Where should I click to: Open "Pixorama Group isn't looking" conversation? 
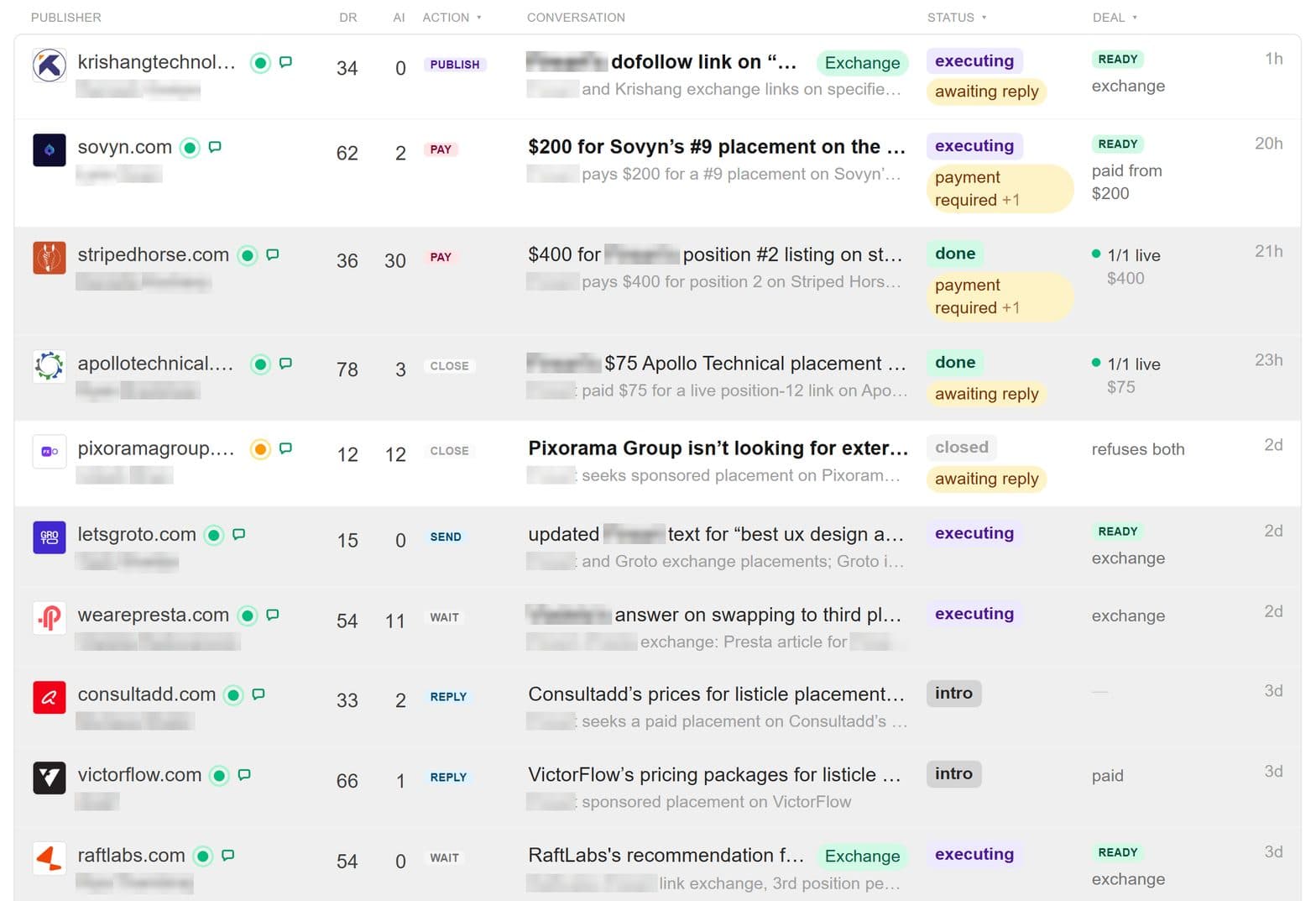[x=718, y=448]
